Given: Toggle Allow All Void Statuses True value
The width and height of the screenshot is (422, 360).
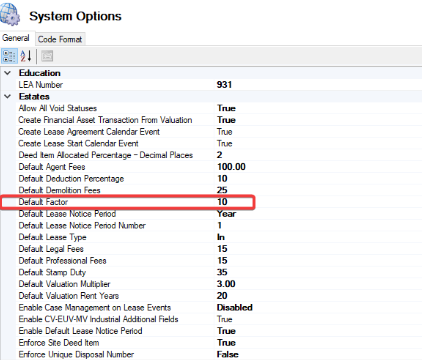Looking at the screenshot, I should 226,108.
